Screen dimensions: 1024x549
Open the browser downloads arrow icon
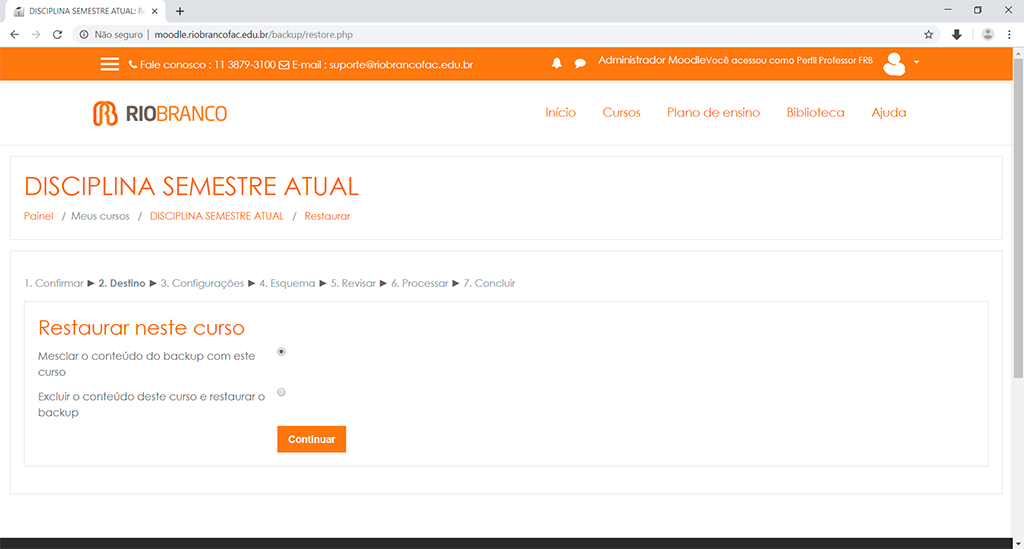pyautogui.click(x=957, y=35)
